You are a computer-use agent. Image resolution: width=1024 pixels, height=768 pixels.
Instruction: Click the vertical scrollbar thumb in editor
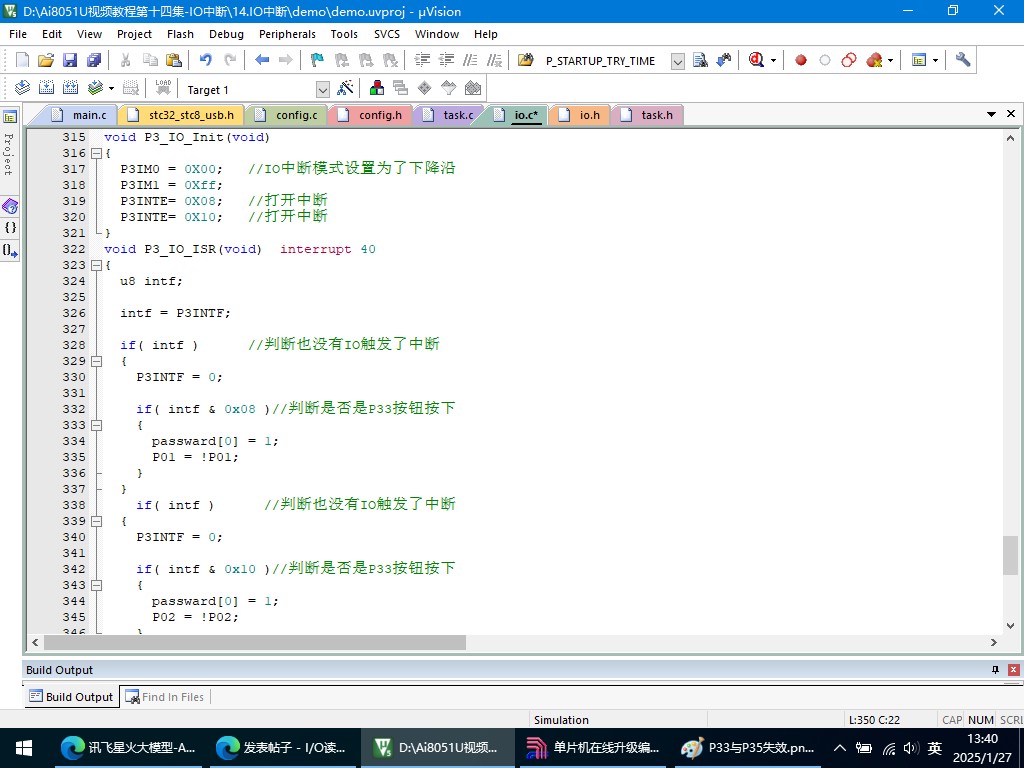point(1010,555)
